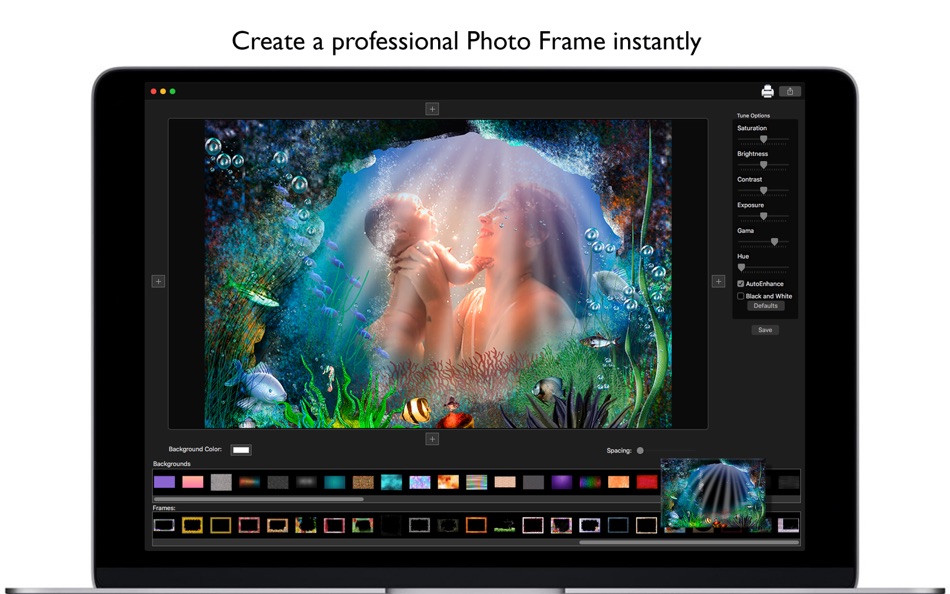Image resolution: width=950 pixels, height=594 pixels.
Task: Click the Defaults button
Action: (x=765, y=306)
